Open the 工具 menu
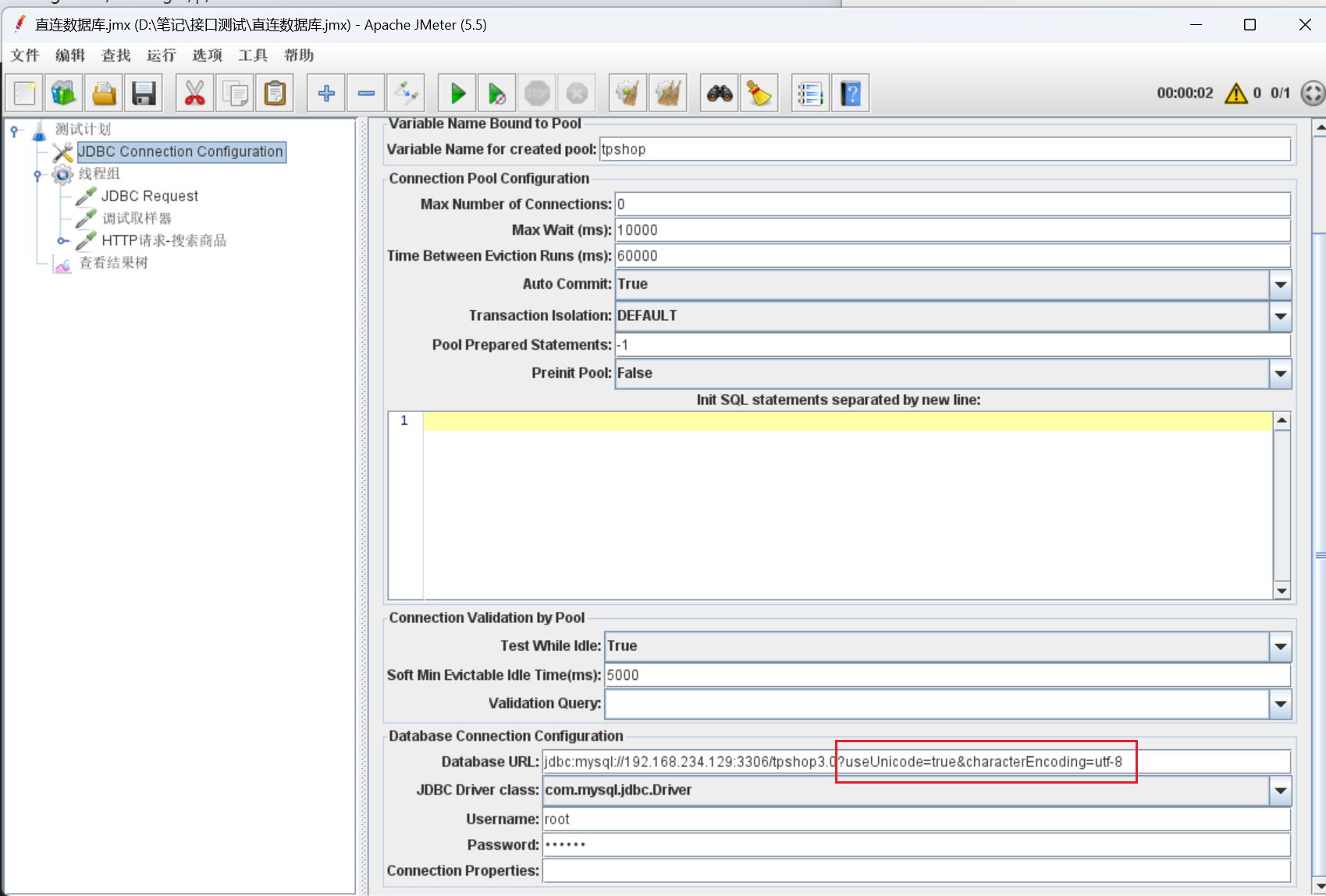This screenshot has height=896, width=1326. click(253, 55)
